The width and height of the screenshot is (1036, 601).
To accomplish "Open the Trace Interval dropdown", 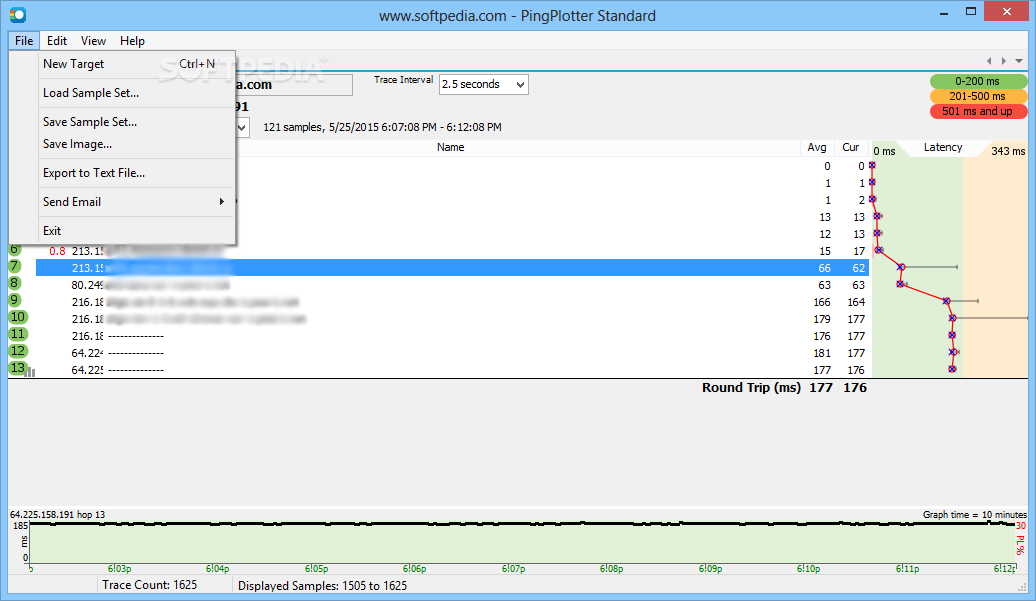I will (x=520, y=85).
